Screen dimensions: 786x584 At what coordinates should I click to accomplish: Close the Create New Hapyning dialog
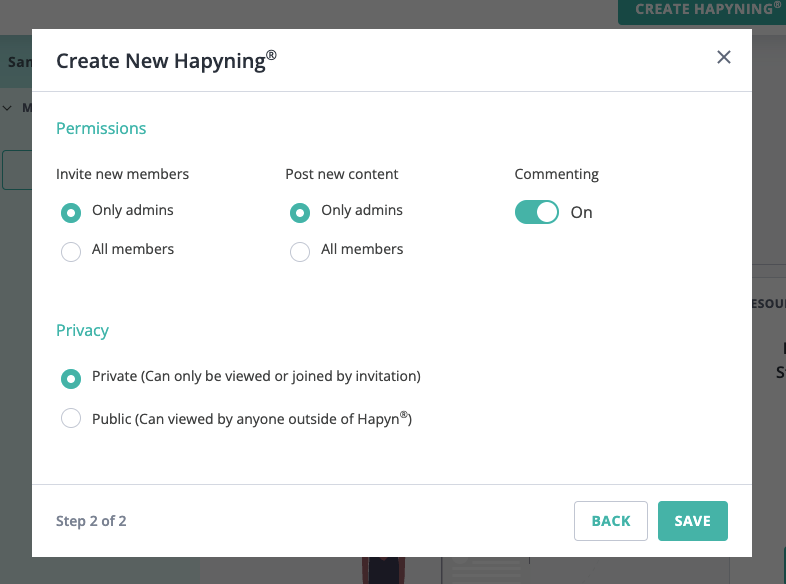tap(723, 57)
